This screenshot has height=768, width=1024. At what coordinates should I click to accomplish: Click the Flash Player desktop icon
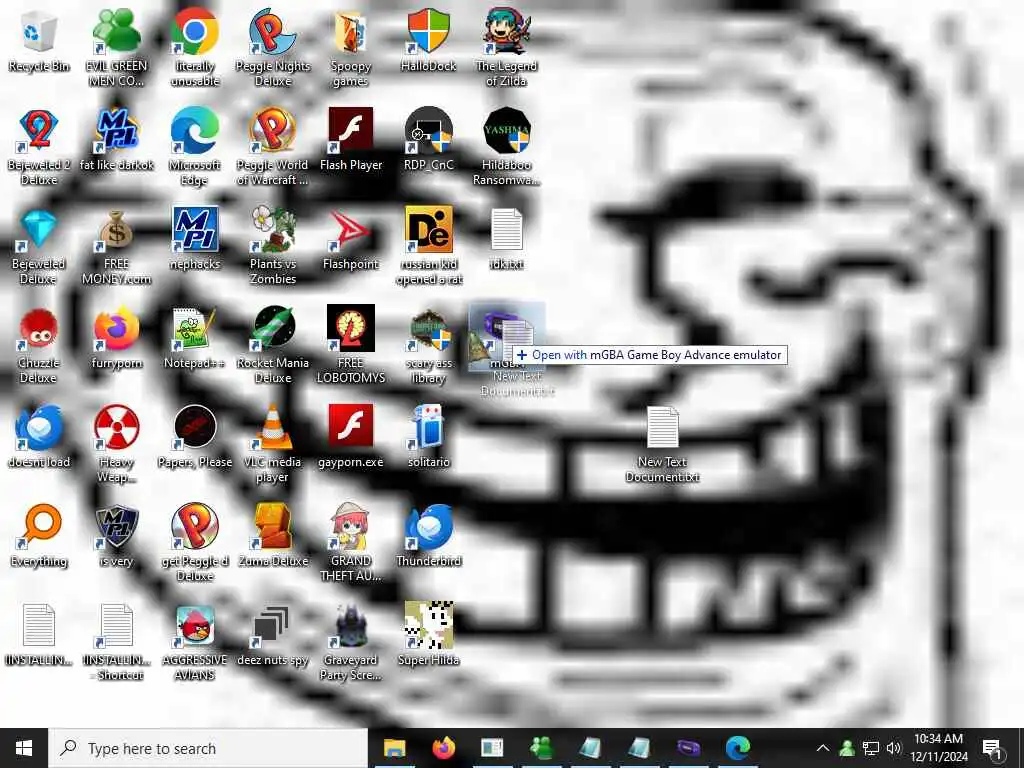(351, 131)
